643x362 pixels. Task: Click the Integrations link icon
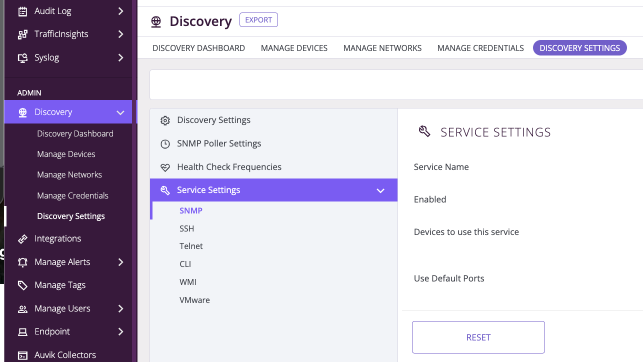coord(23,239)
